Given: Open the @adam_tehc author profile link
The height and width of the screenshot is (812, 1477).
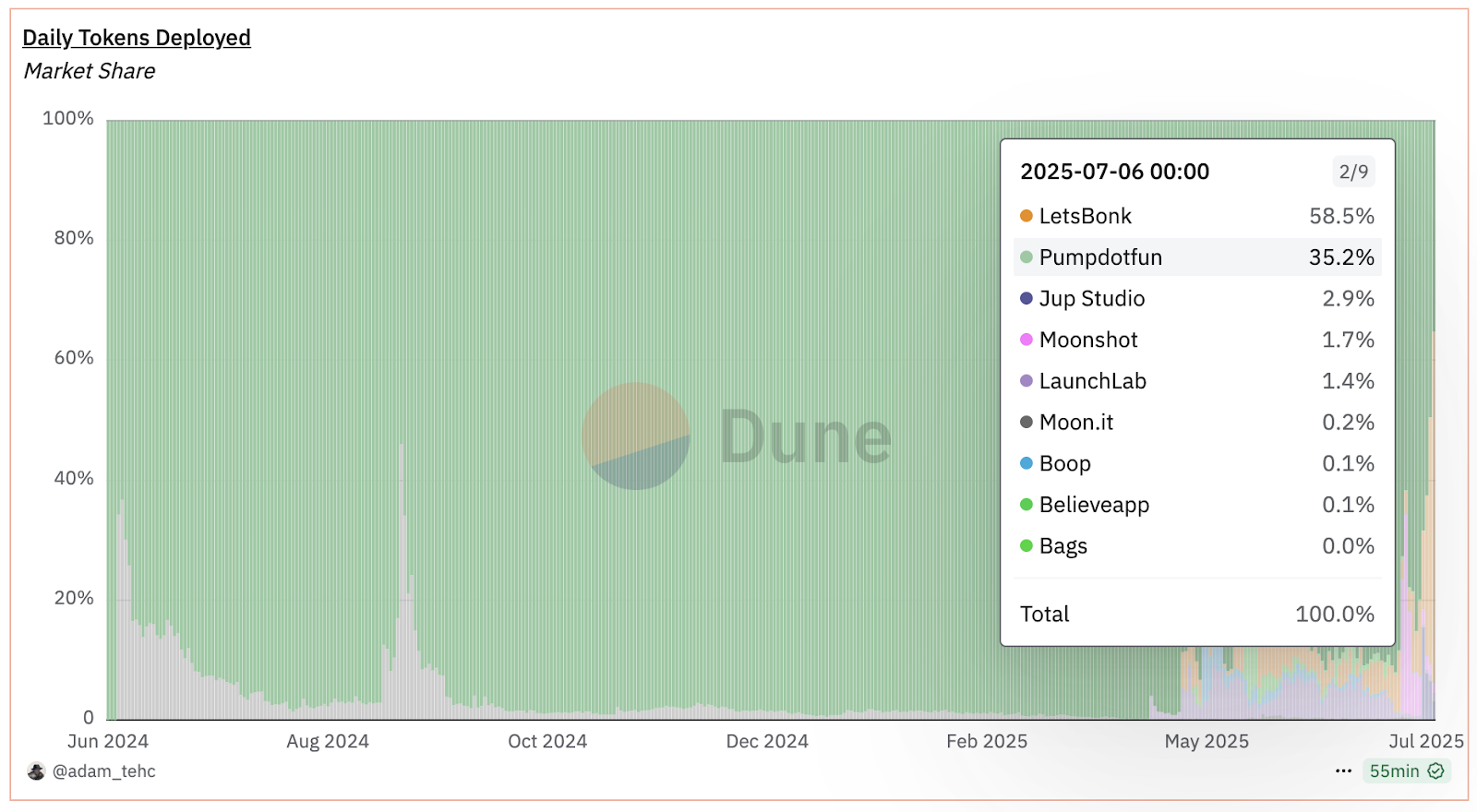Looking at the screenshot, I should tap(104, 771).
